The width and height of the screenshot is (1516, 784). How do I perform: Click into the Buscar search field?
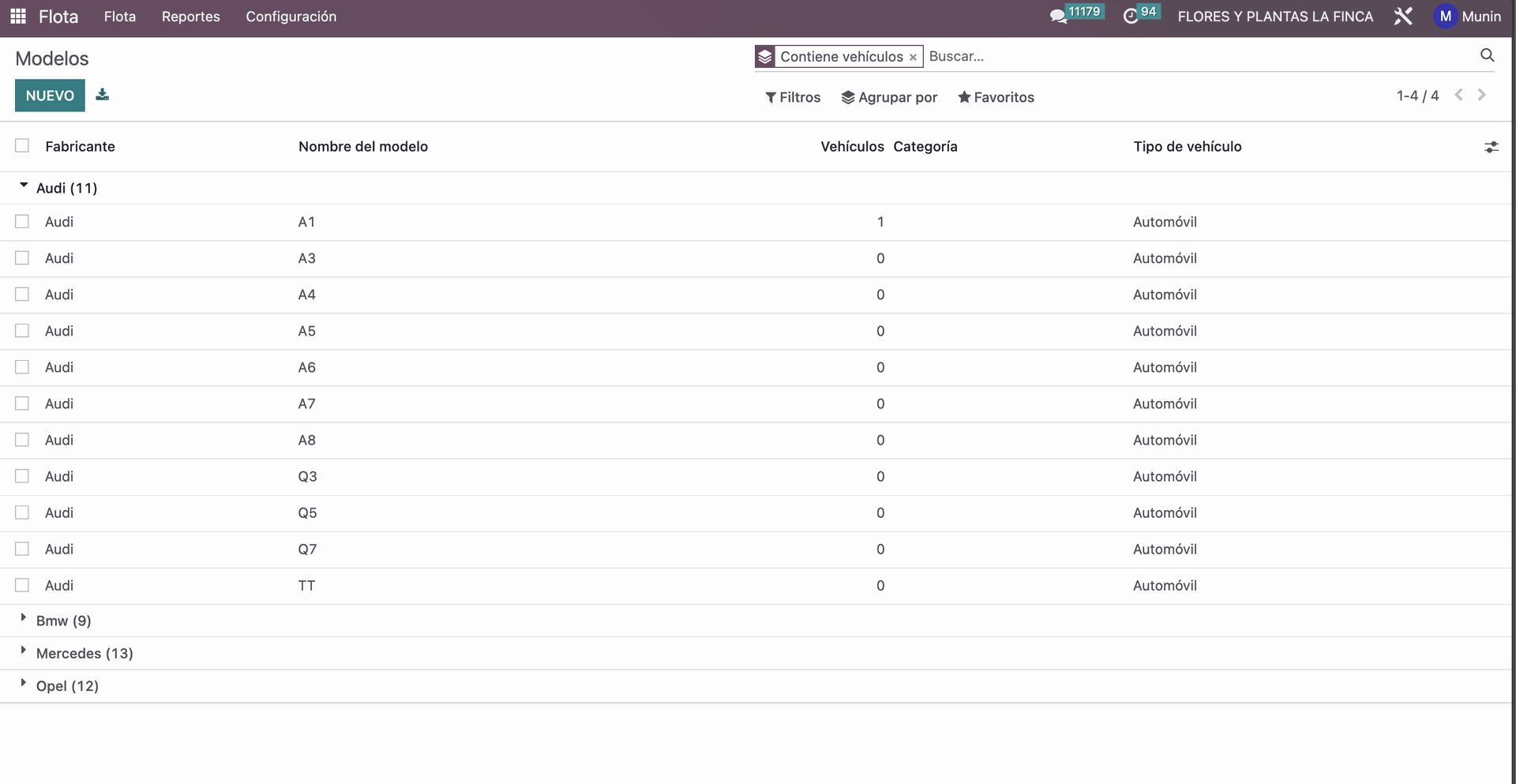[1184, 56]
